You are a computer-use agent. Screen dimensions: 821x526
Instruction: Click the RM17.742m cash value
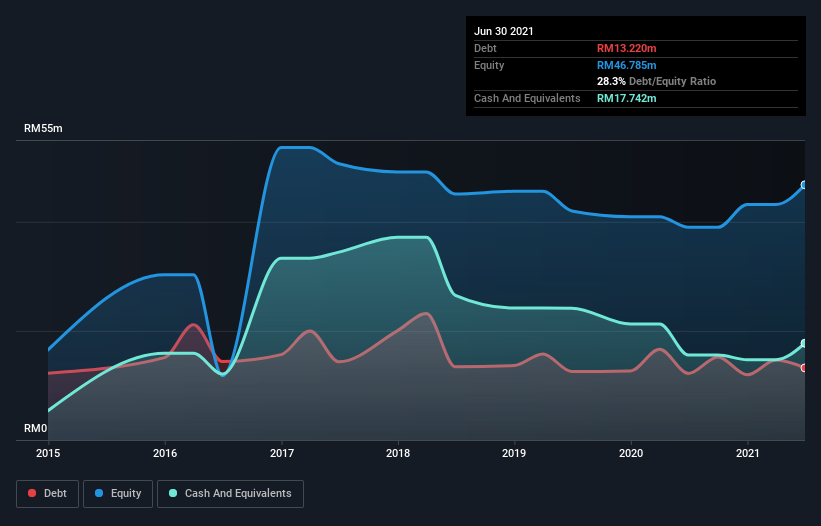point(627,98)
